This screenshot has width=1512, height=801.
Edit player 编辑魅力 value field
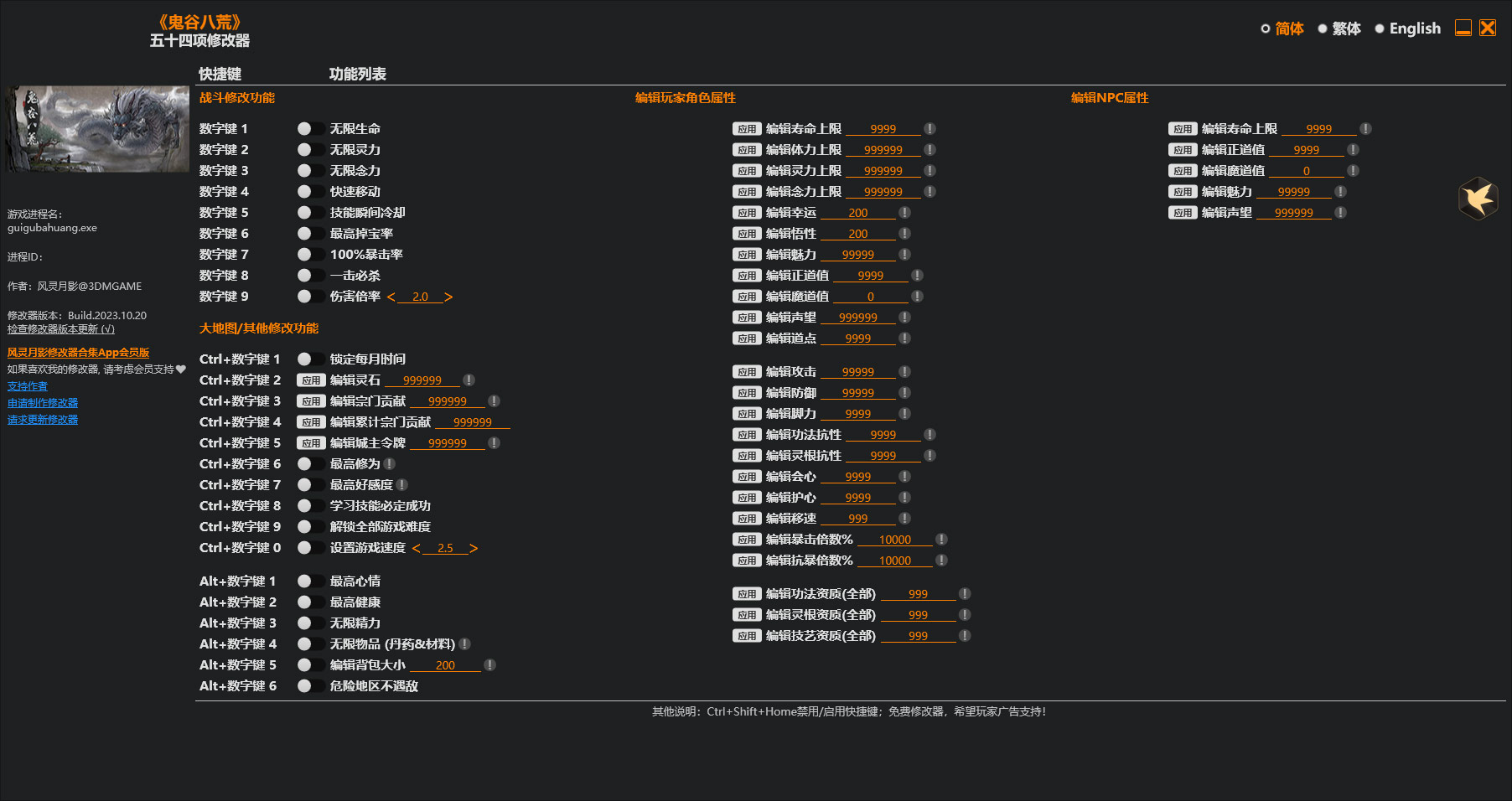[x=858, y=255]
